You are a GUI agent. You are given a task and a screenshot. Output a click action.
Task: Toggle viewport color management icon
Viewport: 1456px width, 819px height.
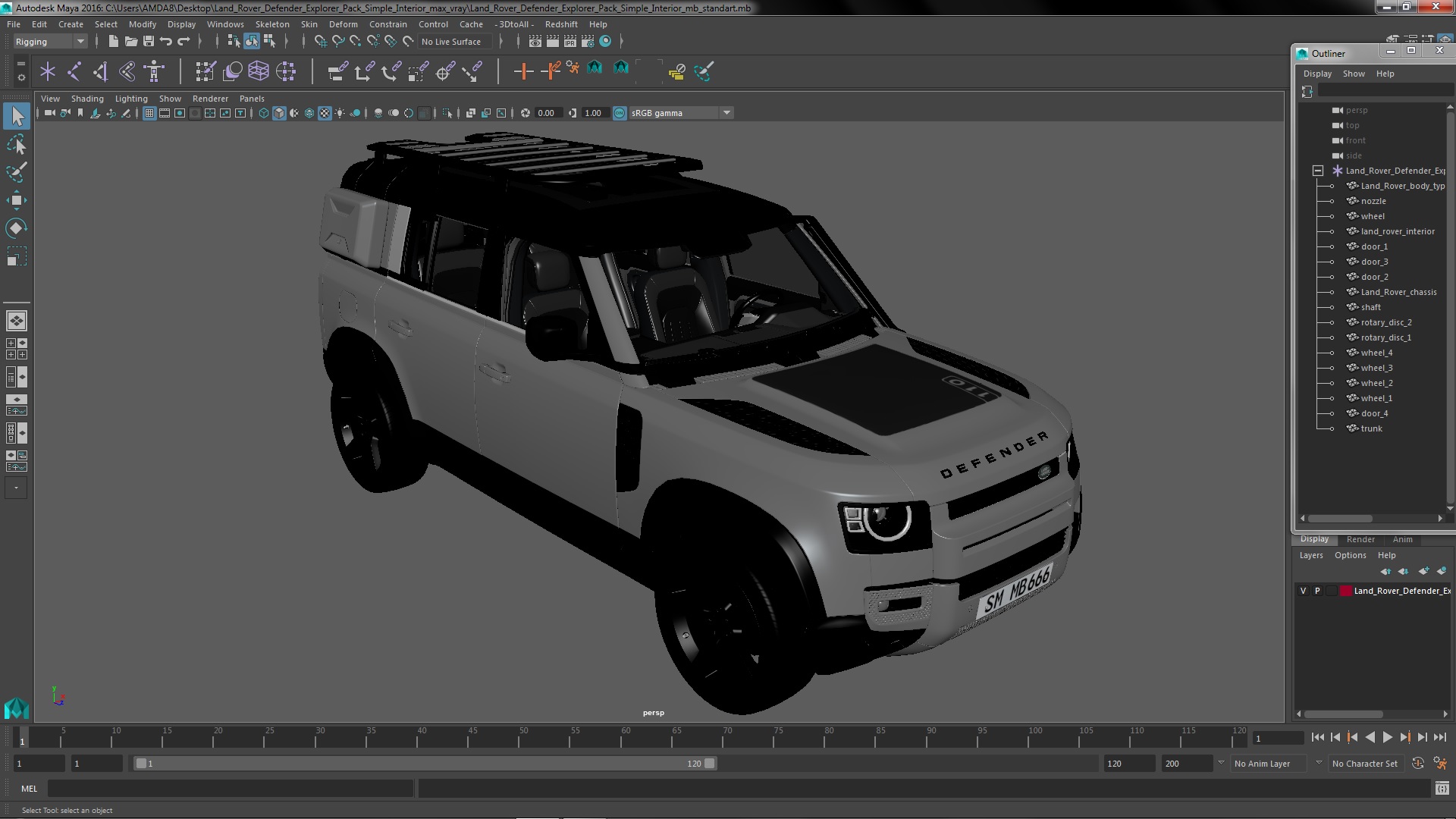(x=620, y=113)
